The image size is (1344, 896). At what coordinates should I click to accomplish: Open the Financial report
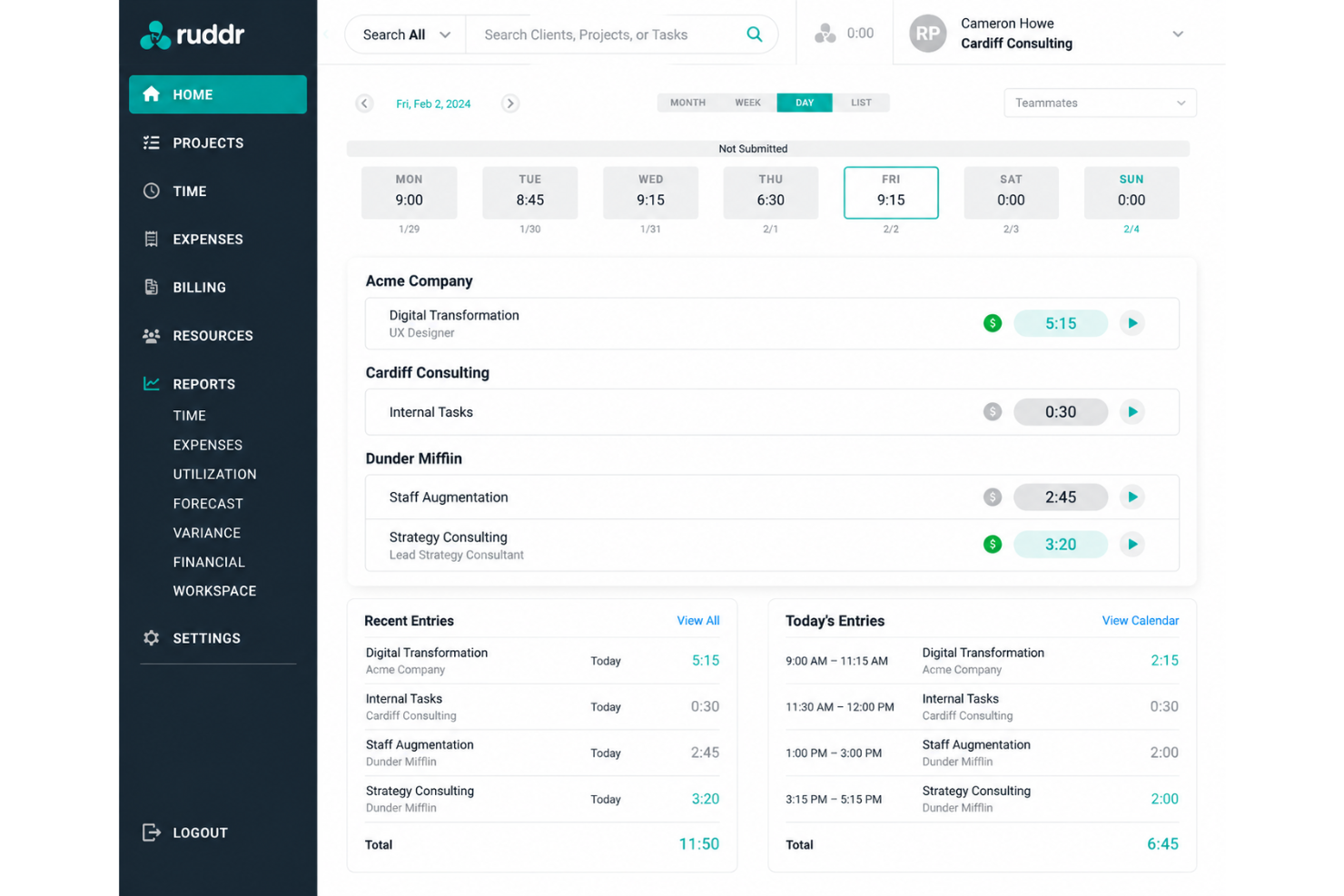[x=209, y=562]
